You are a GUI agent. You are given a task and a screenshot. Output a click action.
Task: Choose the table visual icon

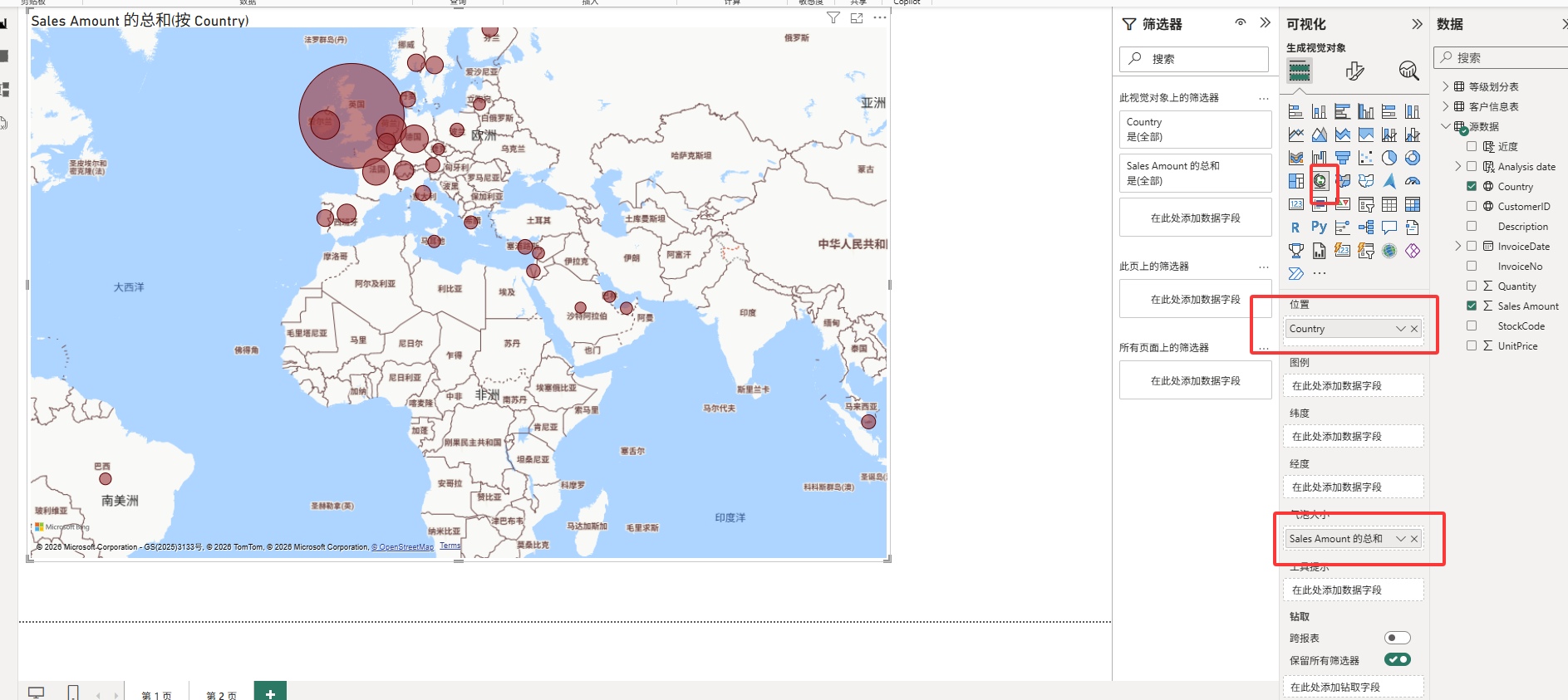(x=1389, y=204)
